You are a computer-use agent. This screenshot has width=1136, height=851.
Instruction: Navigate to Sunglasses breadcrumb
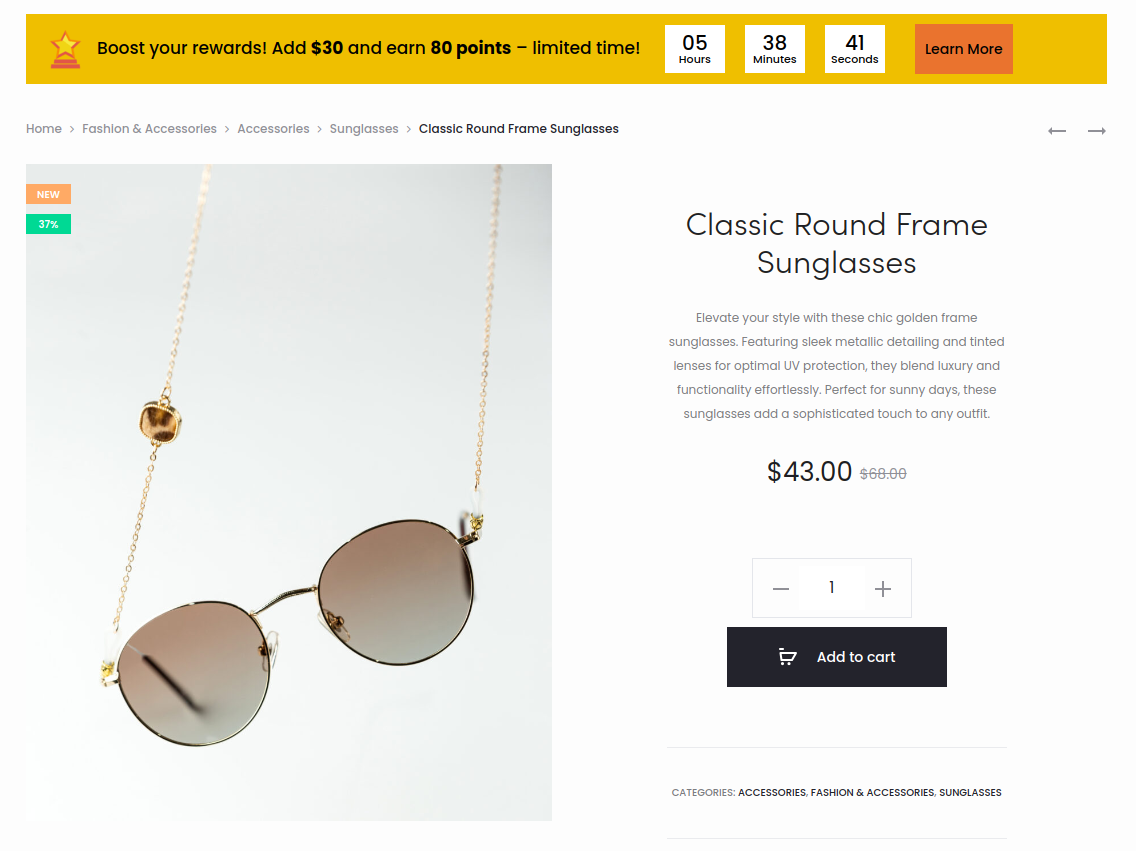coord(364,129)
